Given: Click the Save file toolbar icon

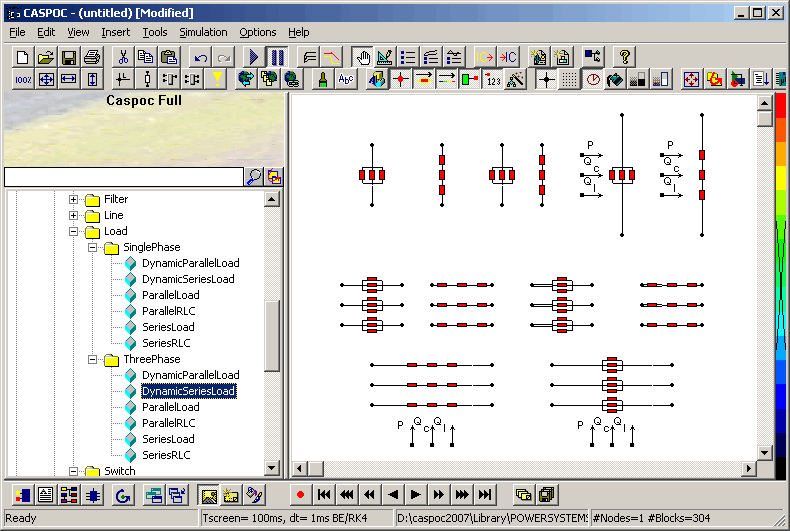Looking at the screenshot, I should click(x=69, y=58).
